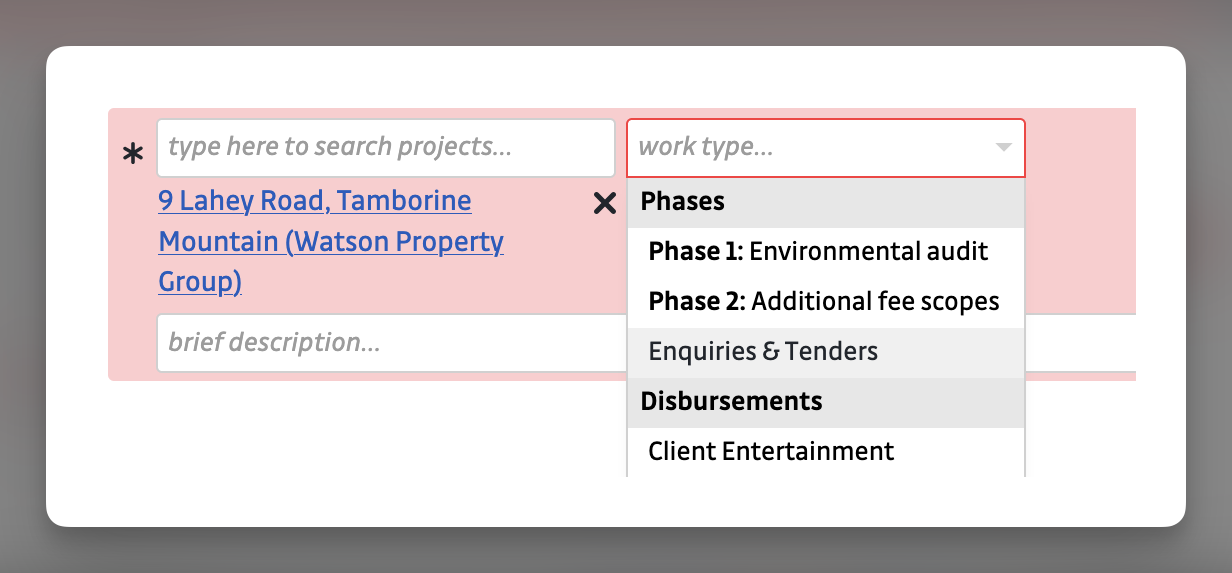Choose Phase 2: Additional fee scopes

tap(825, 302)
